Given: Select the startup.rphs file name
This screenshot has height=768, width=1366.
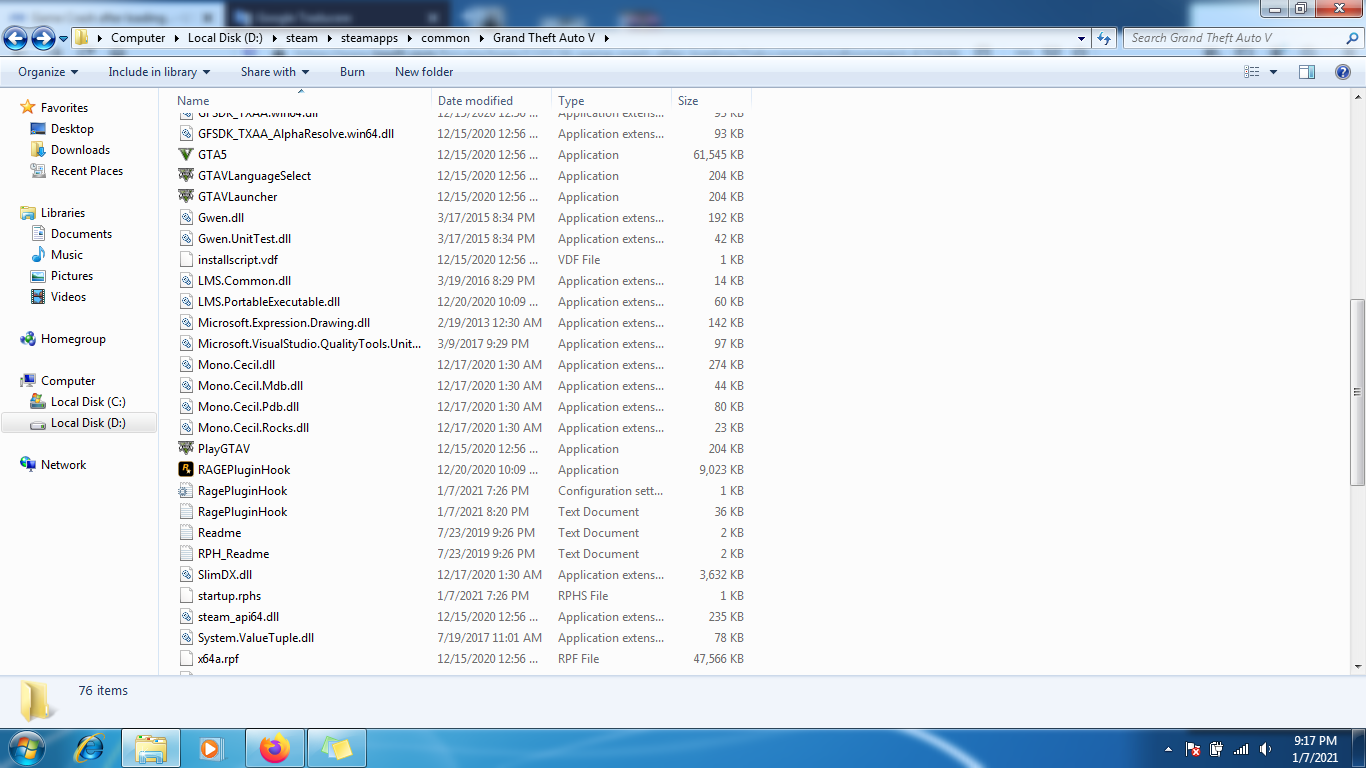Looking at the screenshot, I should point(229,596).
